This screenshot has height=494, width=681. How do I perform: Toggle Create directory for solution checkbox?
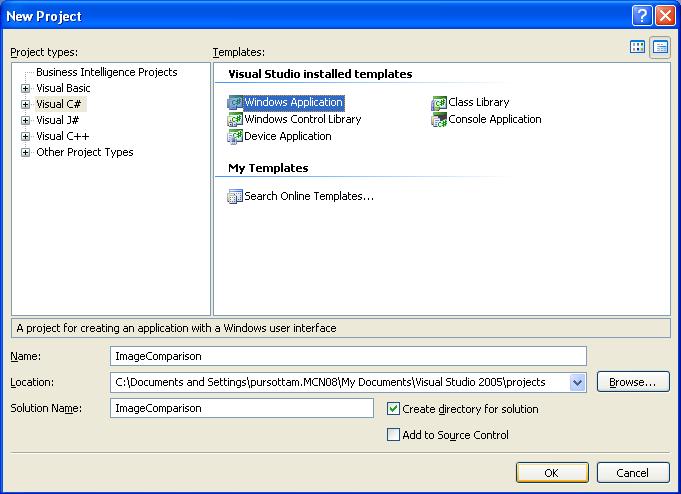[393, 408]
